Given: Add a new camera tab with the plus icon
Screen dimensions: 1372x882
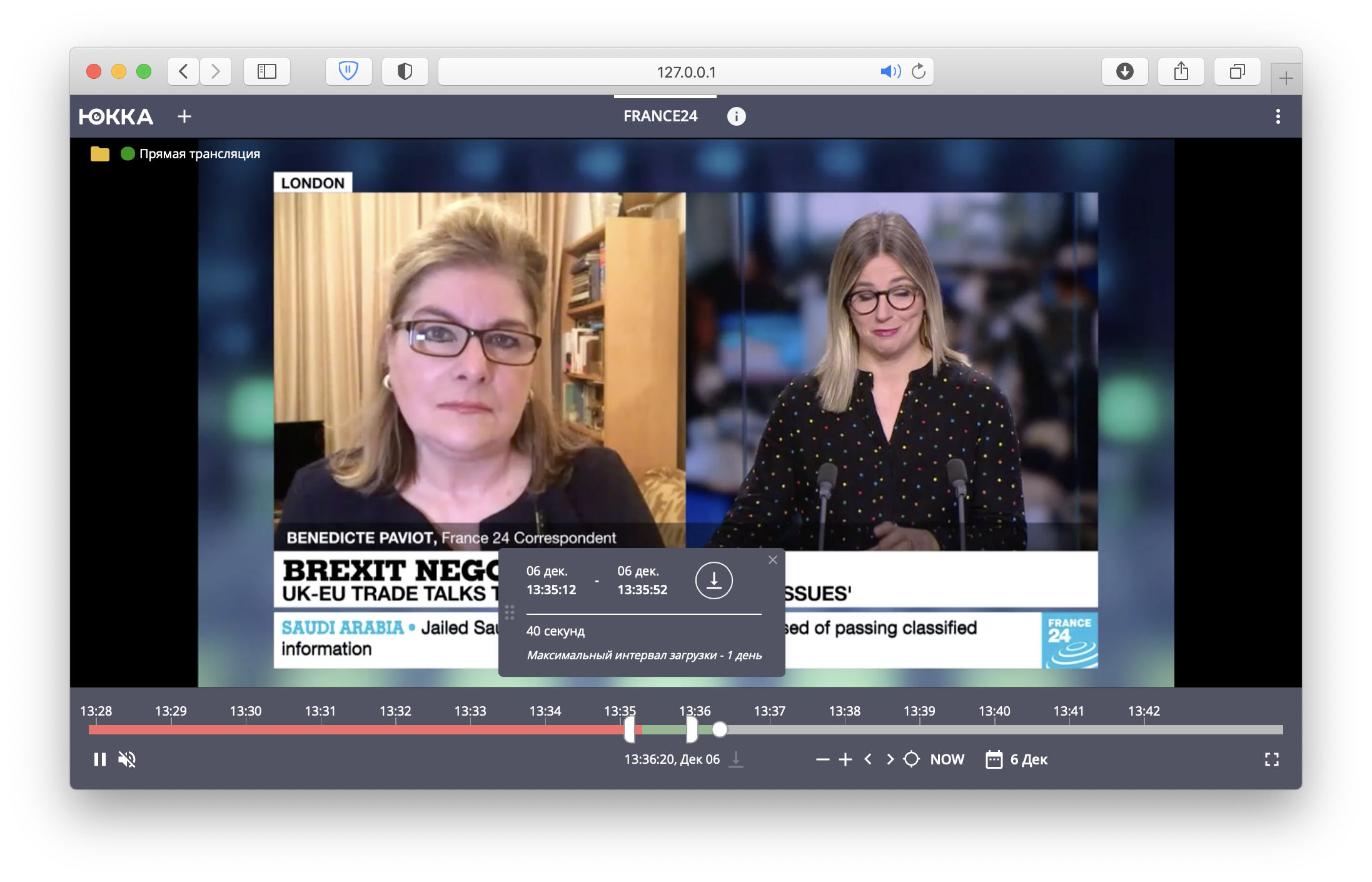Looking at the screenshot, I should point(184,116).
